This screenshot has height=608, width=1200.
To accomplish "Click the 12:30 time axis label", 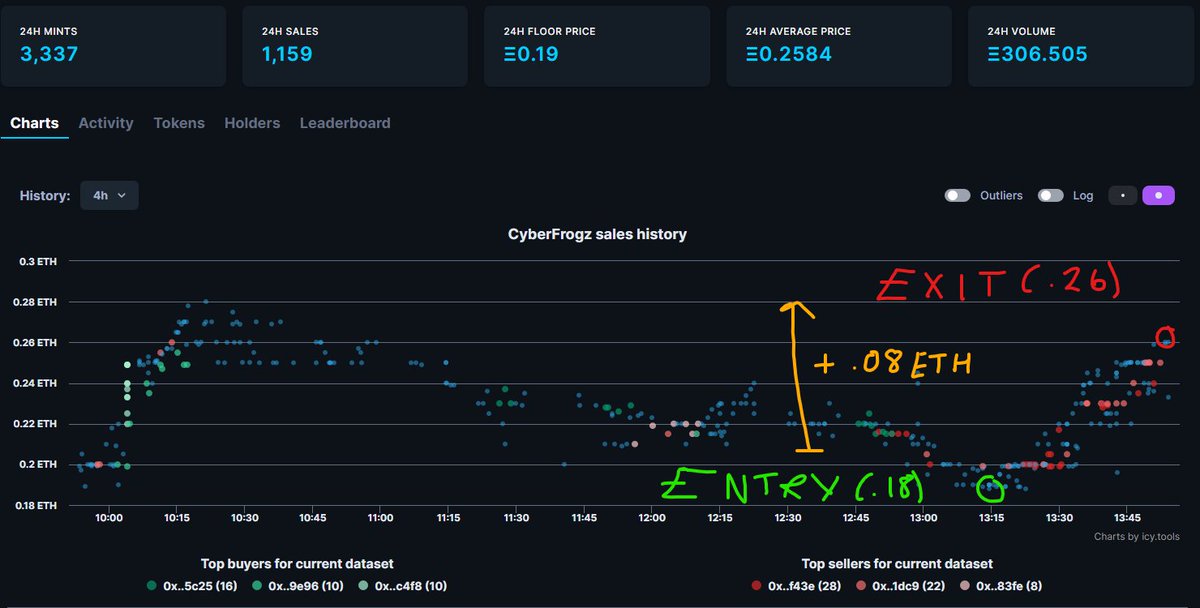I will coord(788,518).
